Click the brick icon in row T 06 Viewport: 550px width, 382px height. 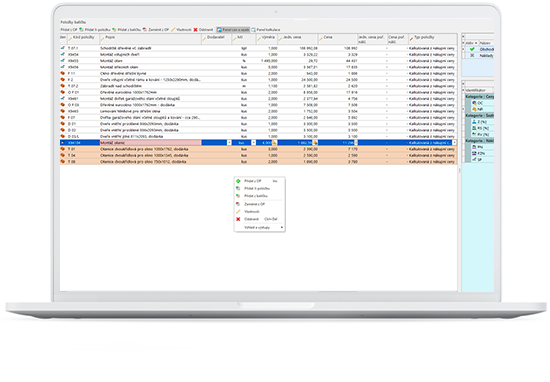pyautogui.click(x=63, y=162)
